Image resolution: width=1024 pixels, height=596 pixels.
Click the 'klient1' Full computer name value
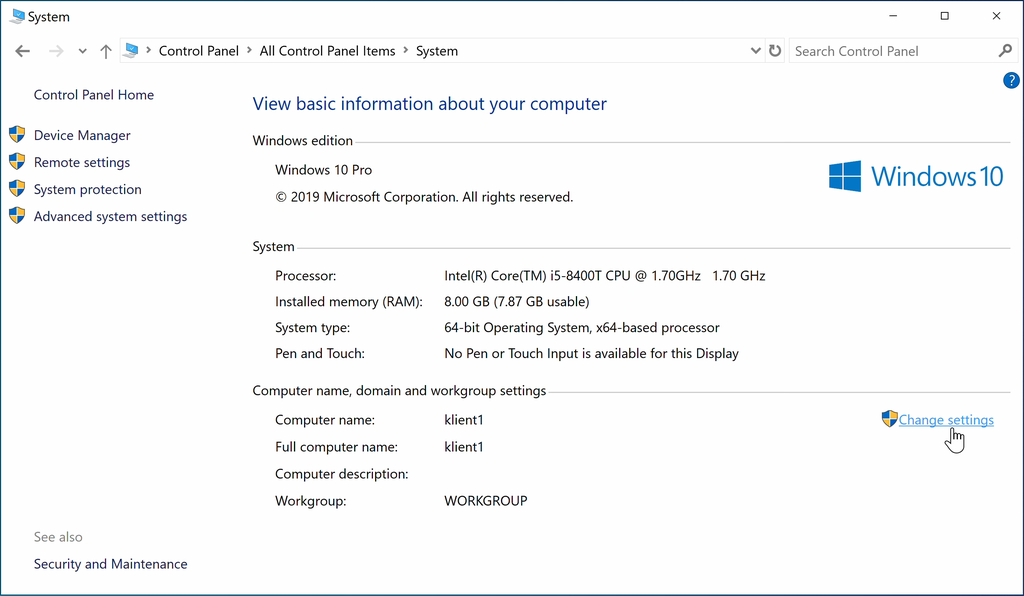point(464,447)
